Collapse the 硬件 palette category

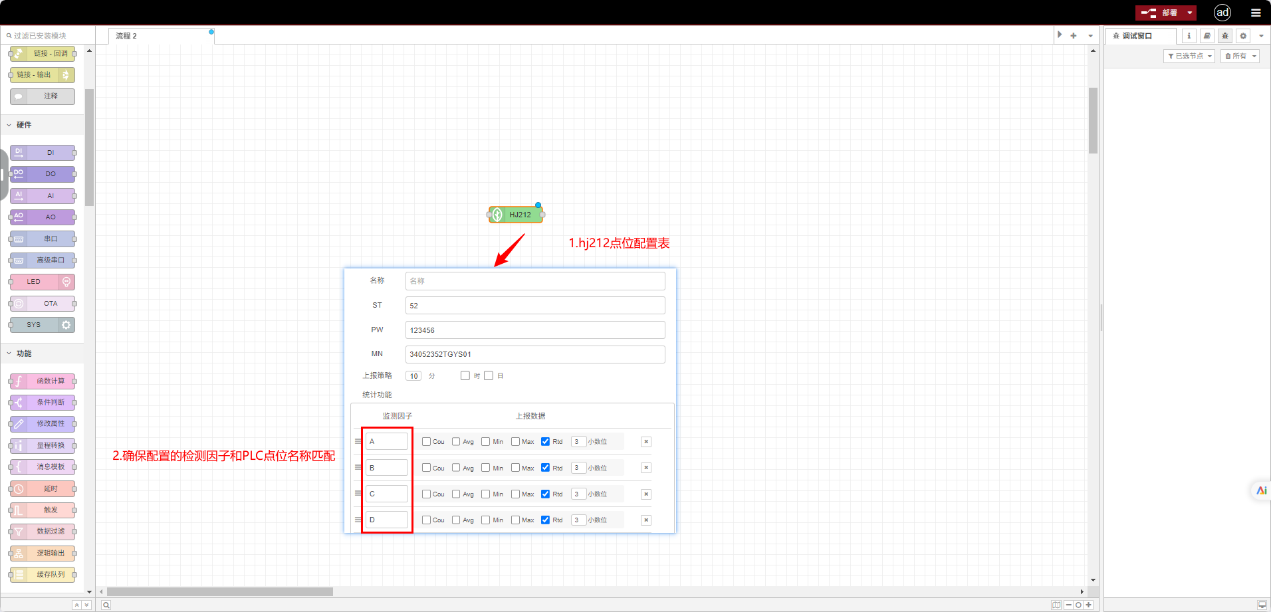click(10, 125)
